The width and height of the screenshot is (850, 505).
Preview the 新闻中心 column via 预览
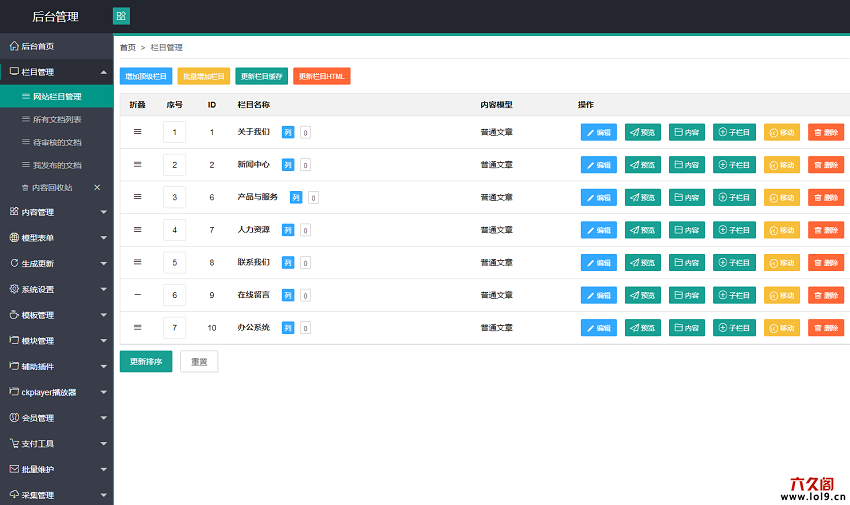pyautogui.click(x=643, y=165)
